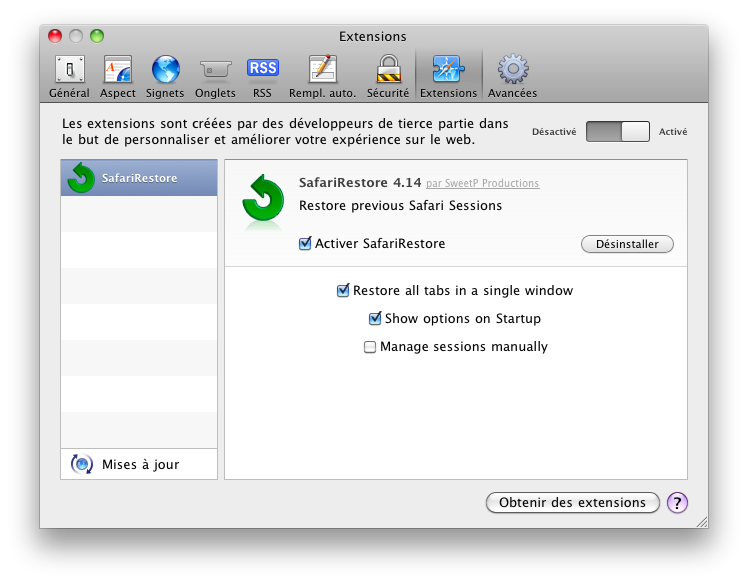This screenshot has height=583, width=748.
Task: Open the Sécurité padlock pane
Action: (388, 76)
